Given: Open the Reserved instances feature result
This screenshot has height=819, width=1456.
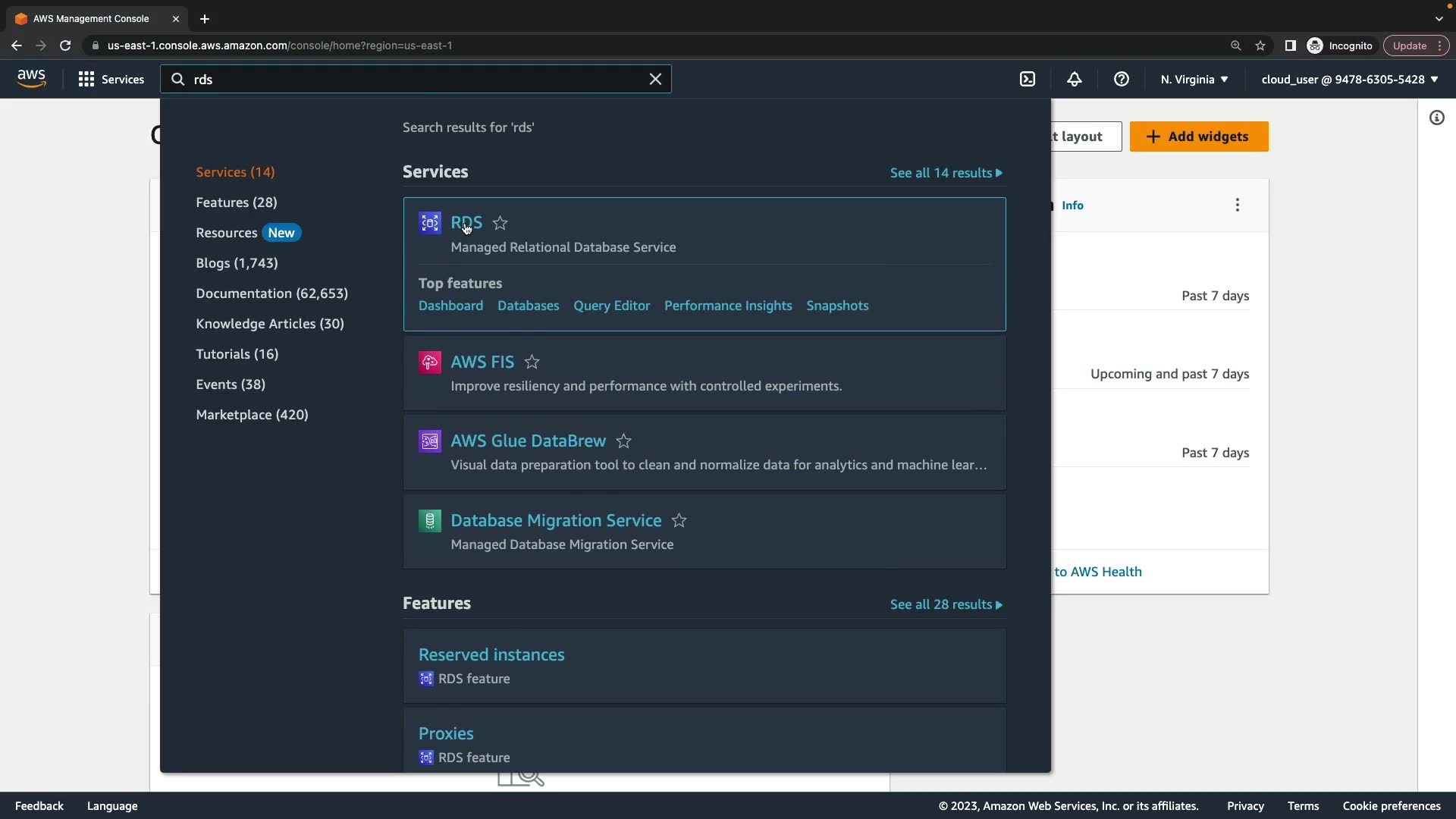Looking at the screenshot, I should coord(491,654).
